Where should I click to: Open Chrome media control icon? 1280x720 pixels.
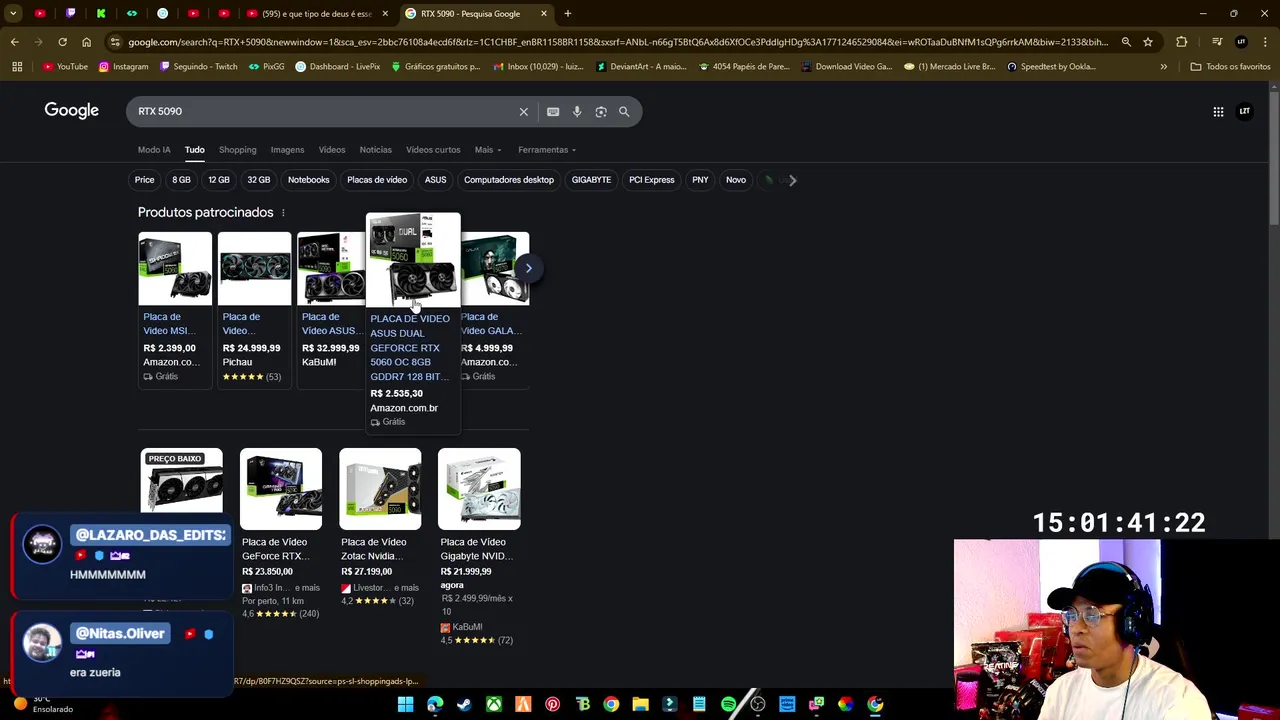pos(1217,42)
